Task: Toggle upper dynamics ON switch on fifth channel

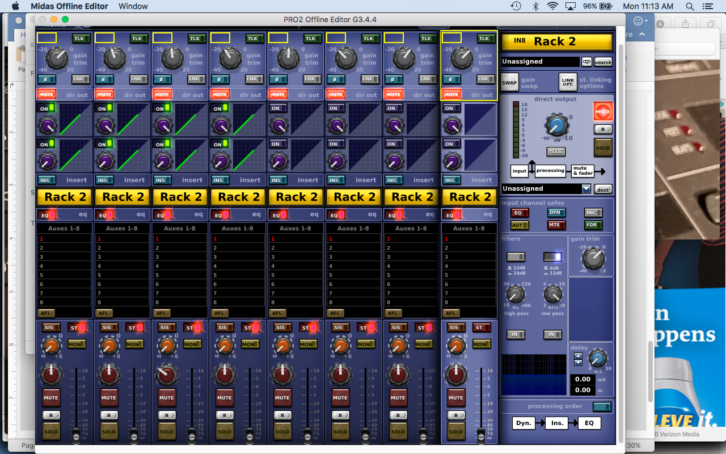Action: coord(278,108)
